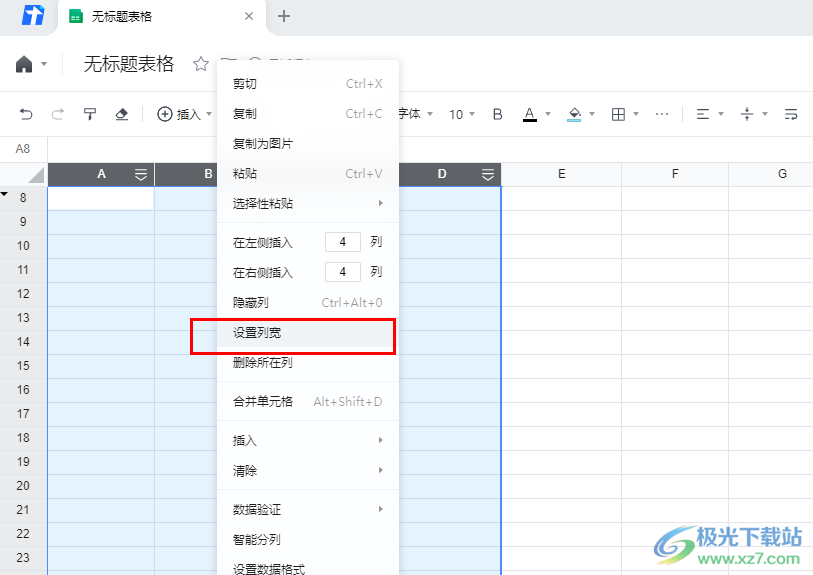Select the 无标题表格 browser tab
This screenshot has height=575, width=813.
162,17
